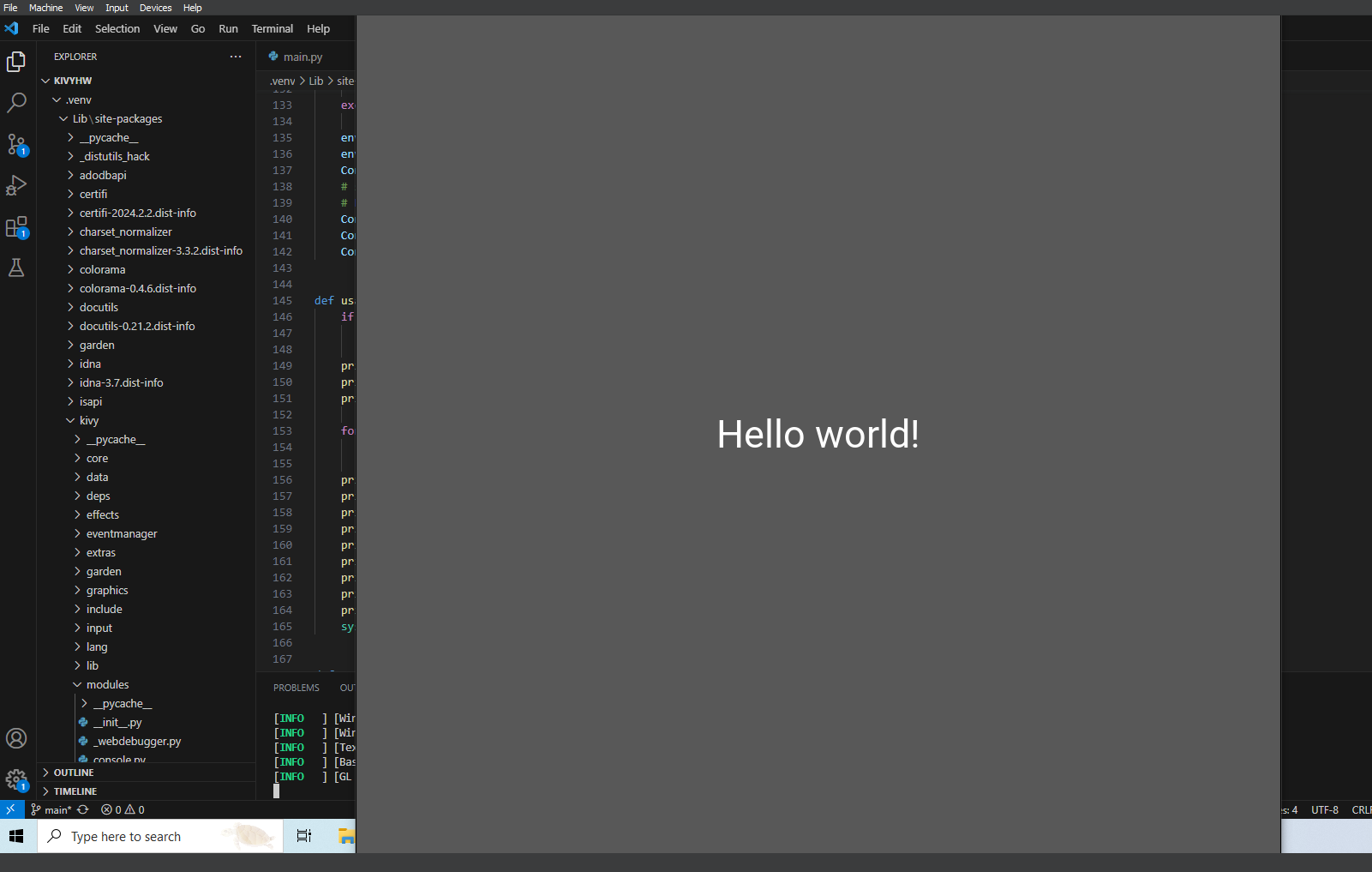Image resolution: width=1372 pixels, height=872 pixels.
Task: Open the VirtualBox Devices menu
Action: tap(155, 8)
